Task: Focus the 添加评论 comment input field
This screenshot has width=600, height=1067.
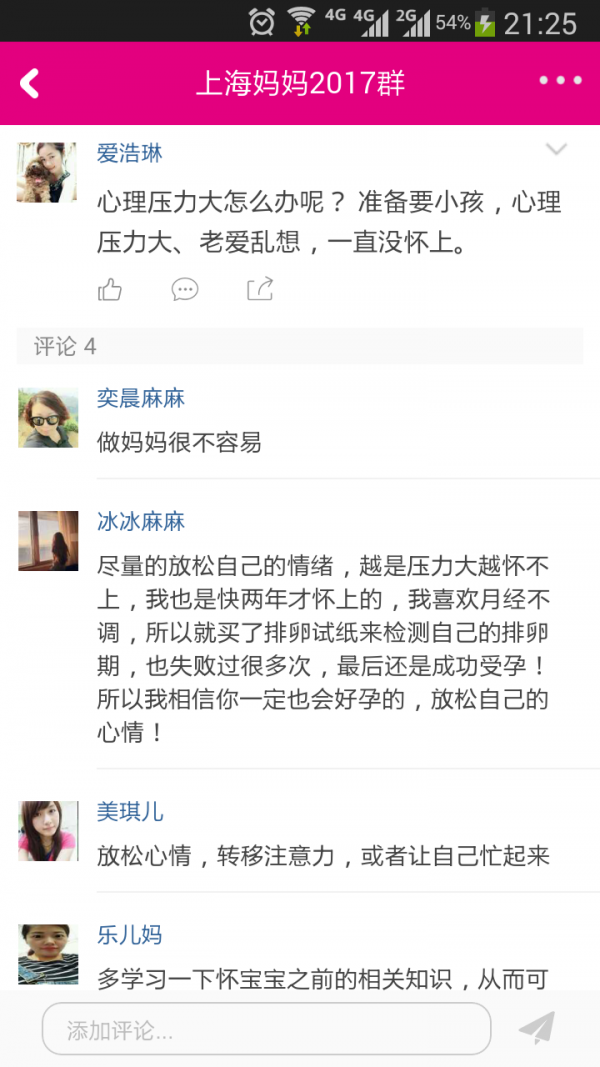Action: pyautogui.click(x=266, y=1029)
